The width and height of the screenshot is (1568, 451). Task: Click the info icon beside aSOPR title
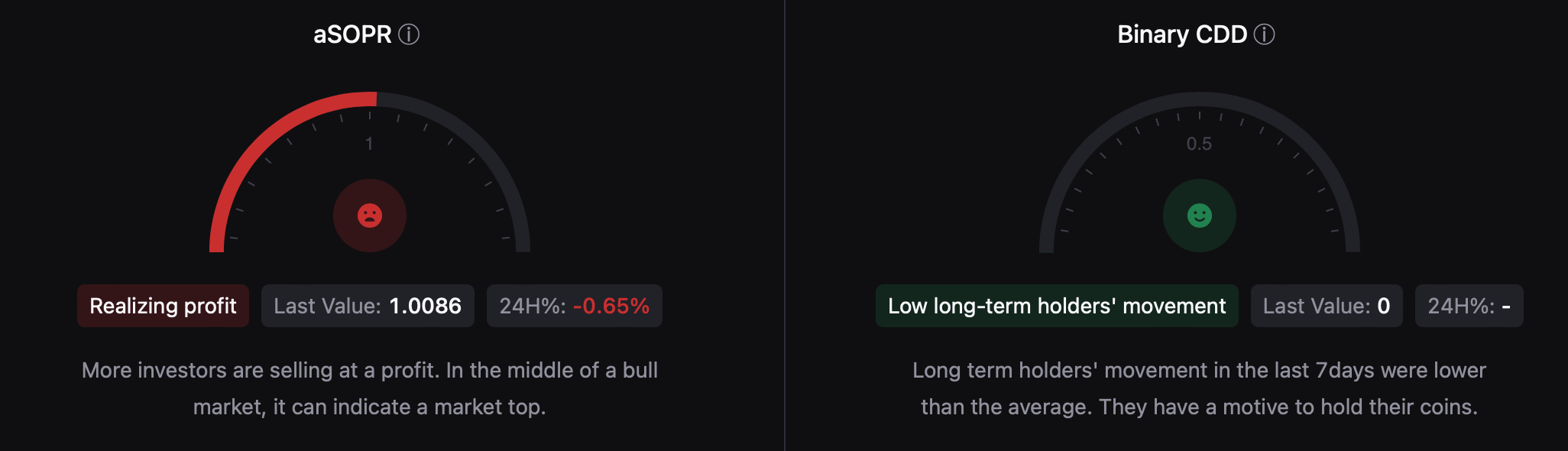tap(409, 34)
